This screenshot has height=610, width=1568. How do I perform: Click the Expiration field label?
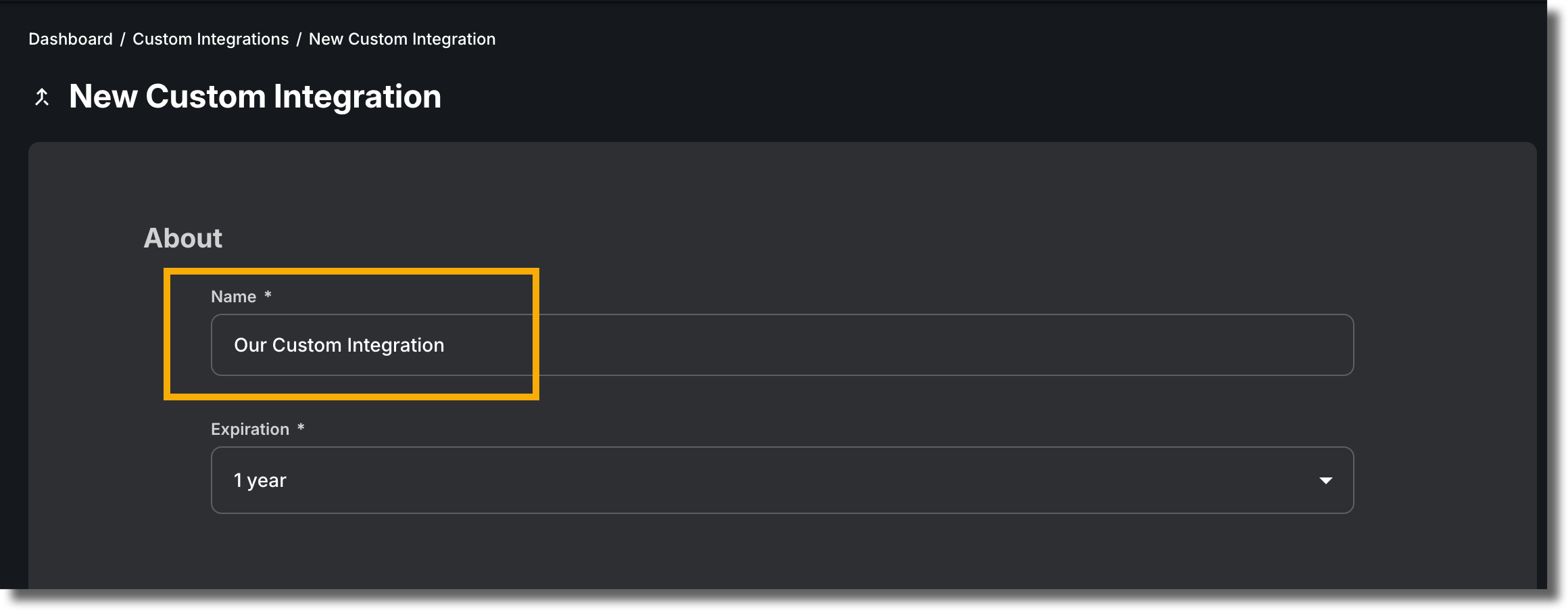[250, 429]
